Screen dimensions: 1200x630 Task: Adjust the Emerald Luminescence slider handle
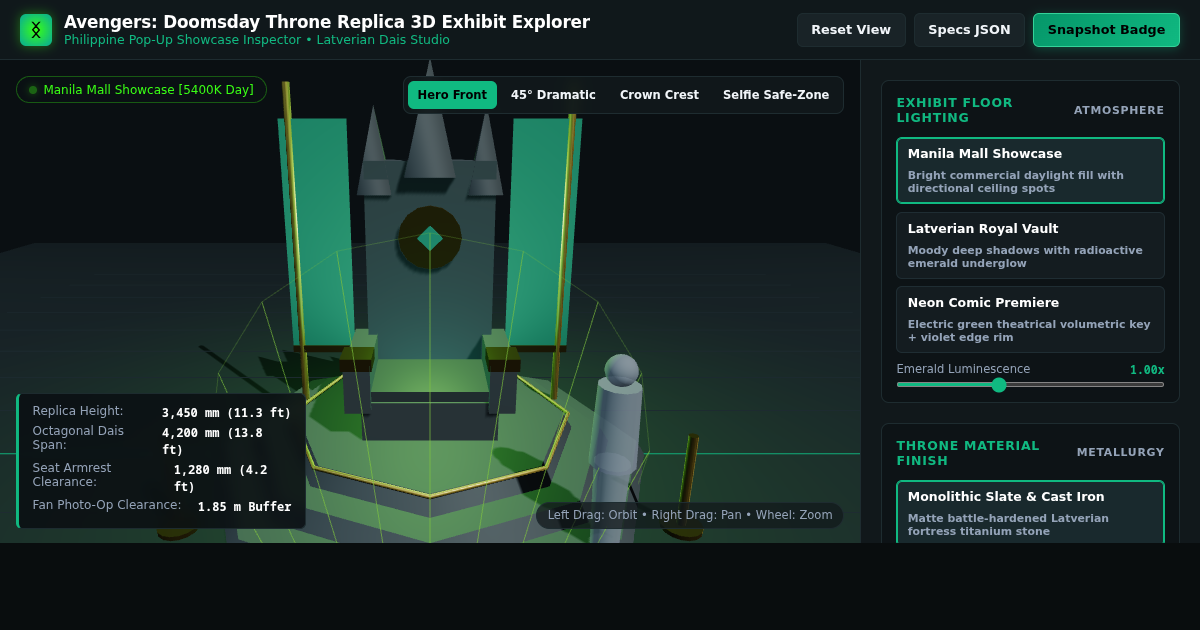pos(998,385)
